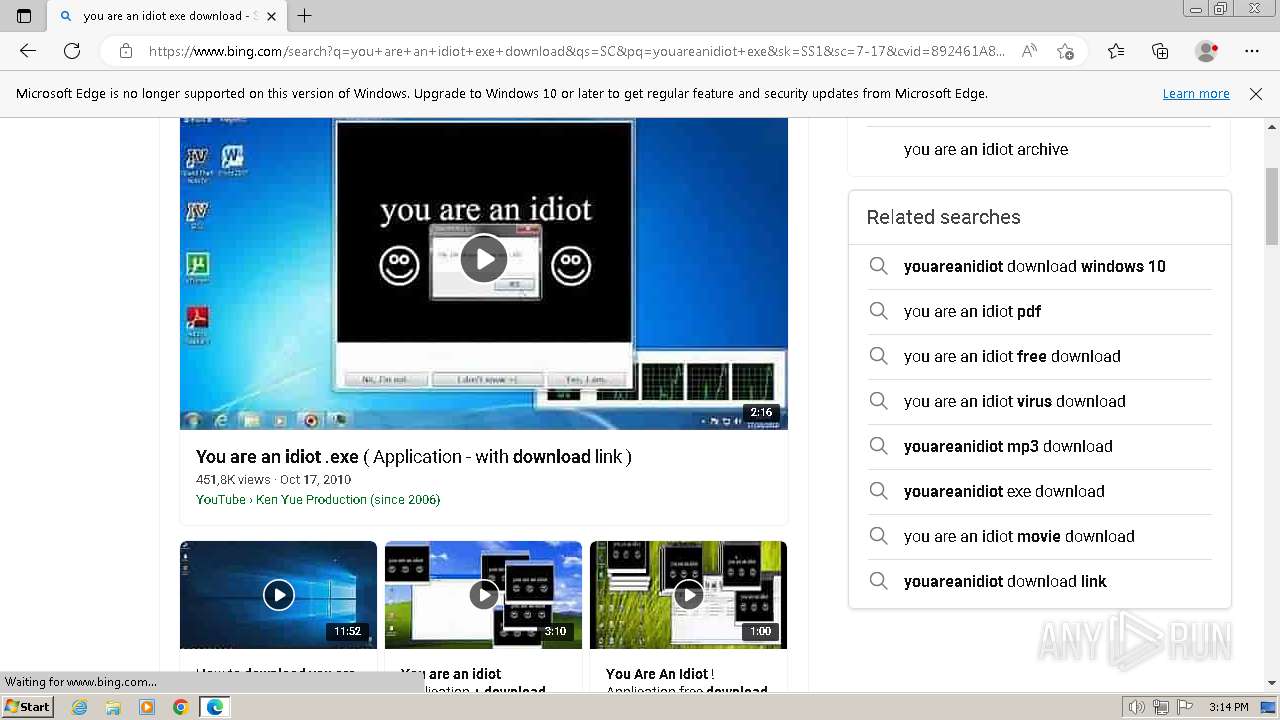Screen dimensions: 1280x720
Task: Search 'you are an idiot movie download'
Action: (1019, 537)
